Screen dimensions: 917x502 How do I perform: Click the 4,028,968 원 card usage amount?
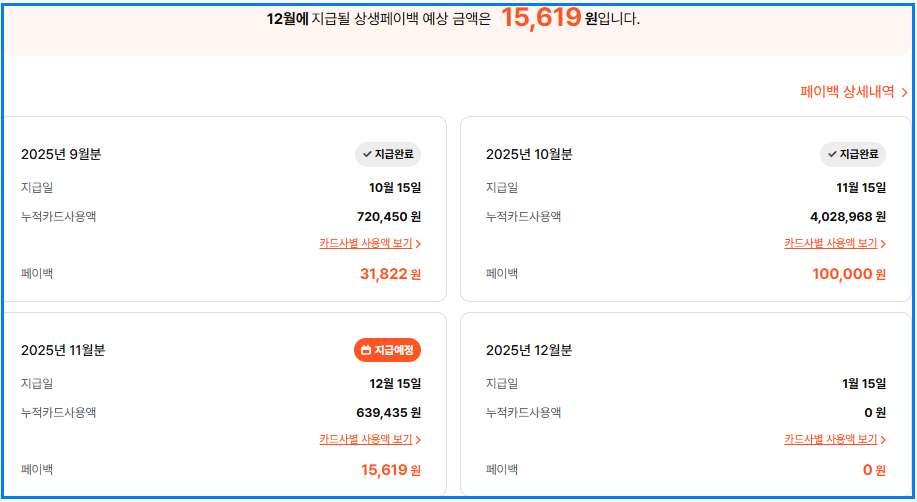tap(848, 216)
